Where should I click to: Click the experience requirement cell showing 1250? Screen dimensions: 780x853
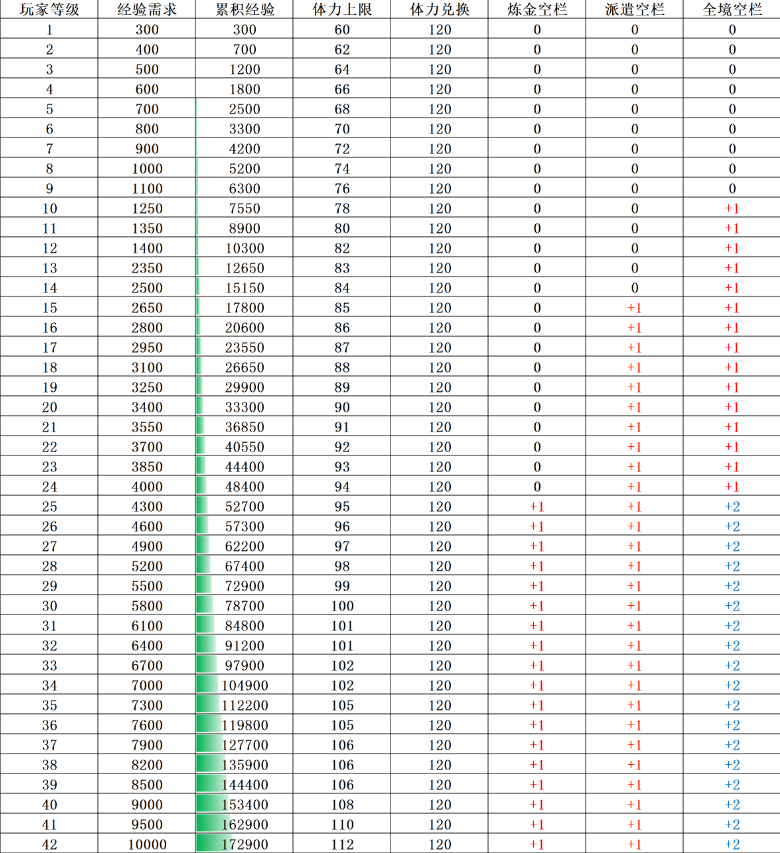click(x=147, y=208)
